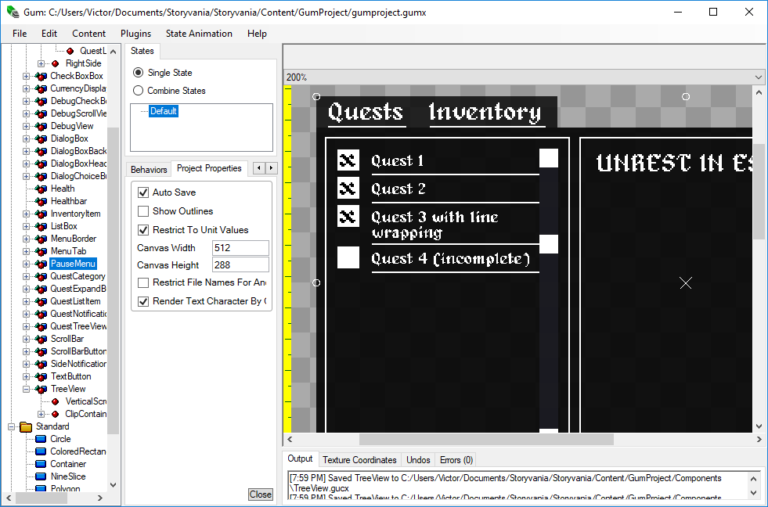
Task: Select the Combine States radio button
Action: click(x=138, y=91)
